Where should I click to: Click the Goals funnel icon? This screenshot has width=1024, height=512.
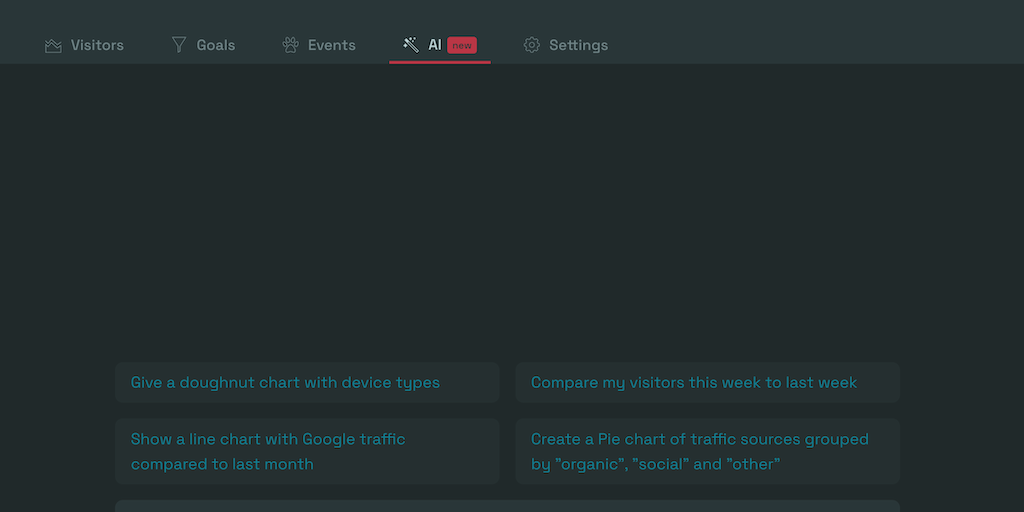click(x=179, y=45)
